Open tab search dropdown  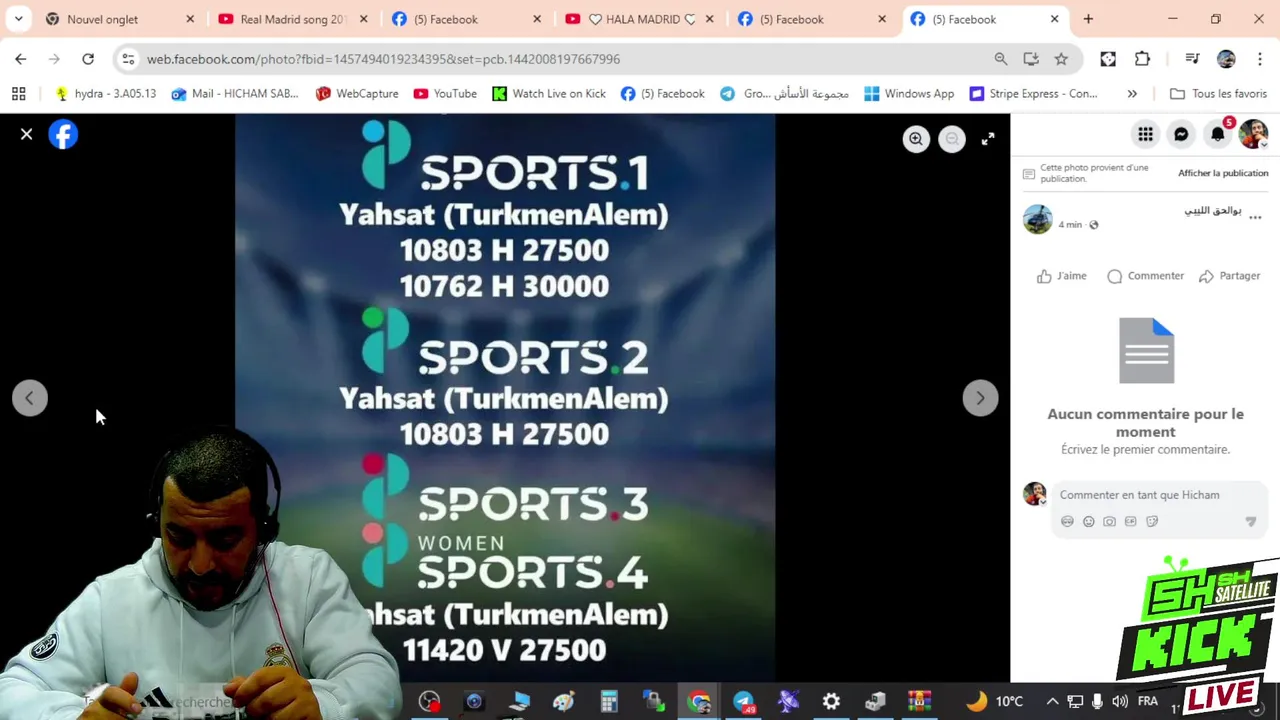point(18,19)
